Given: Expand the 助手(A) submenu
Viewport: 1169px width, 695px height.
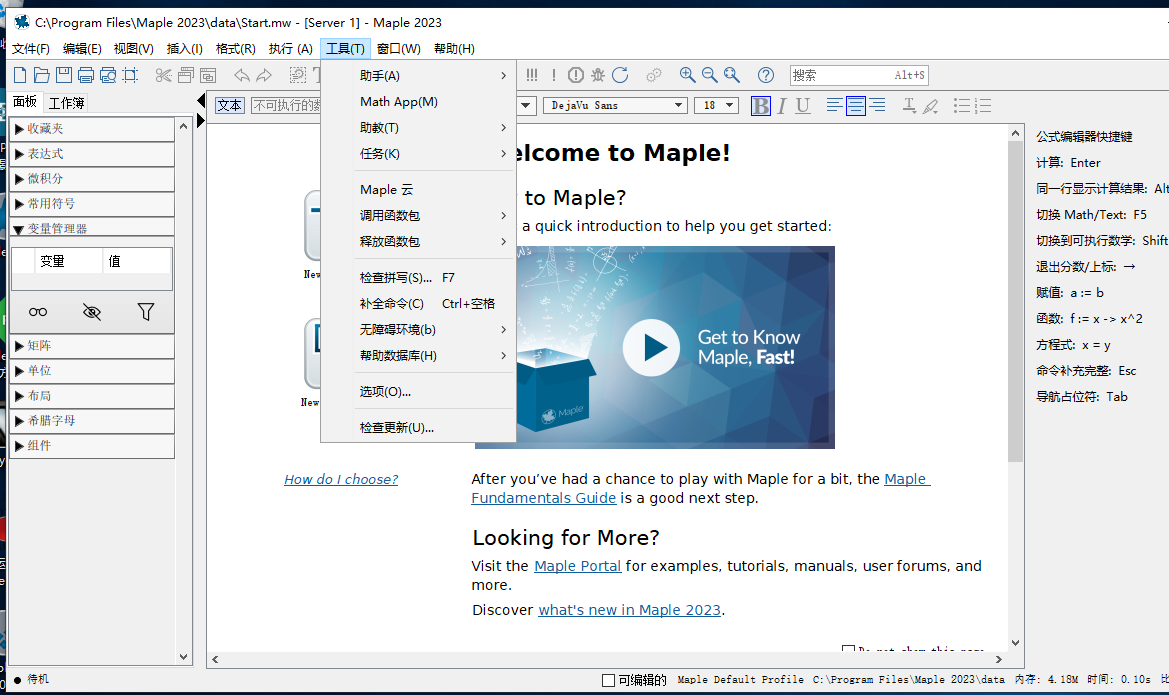Looking at the screenshot, I should tap(418, 75).
